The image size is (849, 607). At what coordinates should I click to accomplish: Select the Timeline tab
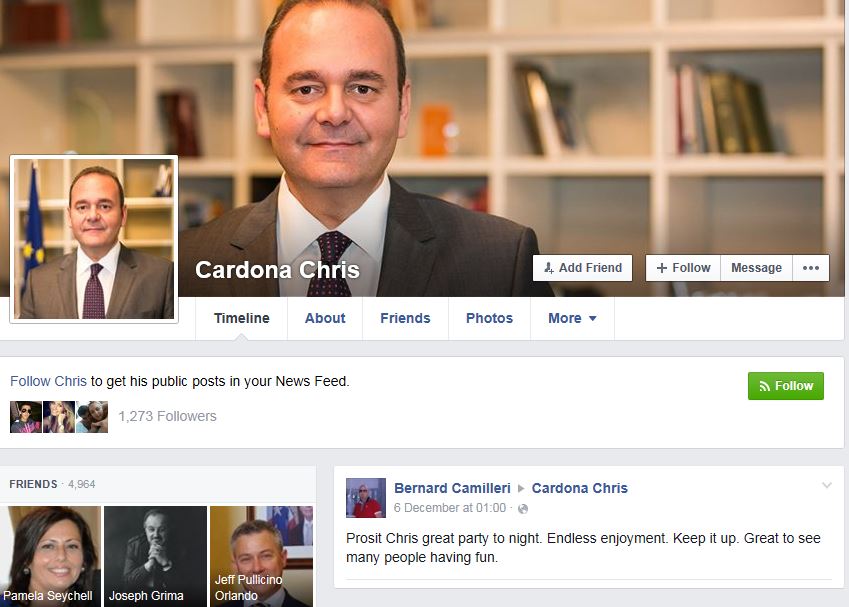(x=241, y=318)
